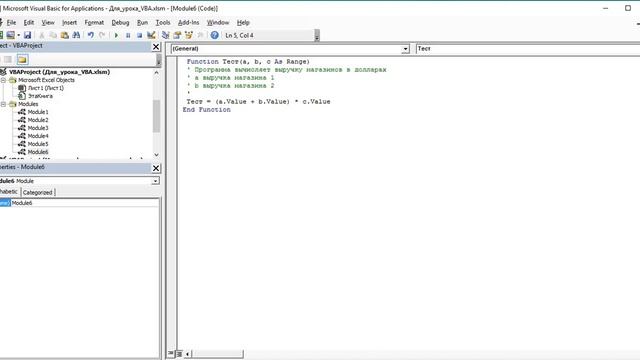The image size is (640, 360).
Task: Click the Name property value Module6 field
Action: [x=84, y=203]
